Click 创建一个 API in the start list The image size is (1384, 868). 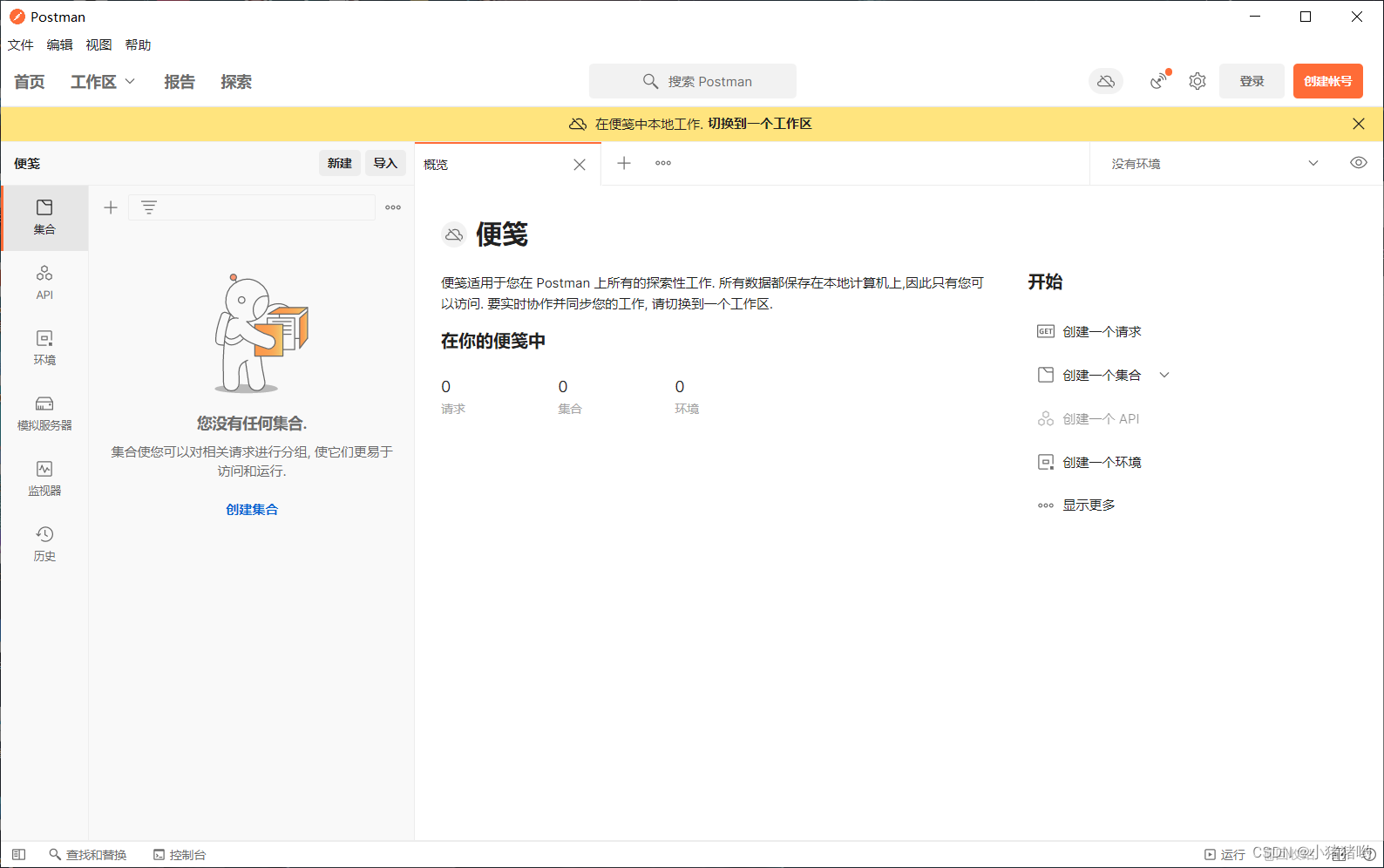point(1101,418)
